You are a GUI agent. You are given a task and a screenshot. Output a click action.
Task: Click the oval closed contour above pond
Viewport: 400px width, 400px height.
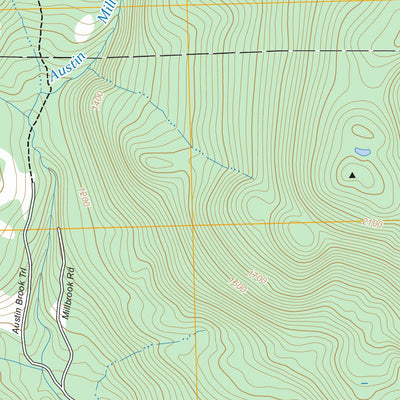(363, 131)
